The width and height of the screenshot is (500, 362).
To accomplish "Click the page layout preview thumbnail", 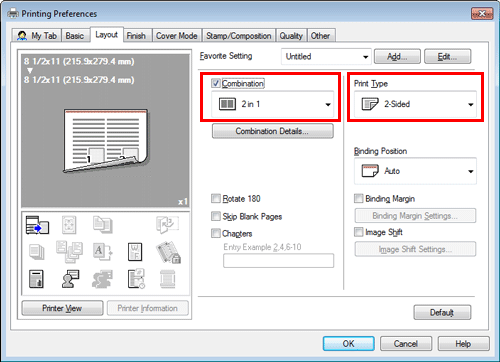I will coord(106,140).
